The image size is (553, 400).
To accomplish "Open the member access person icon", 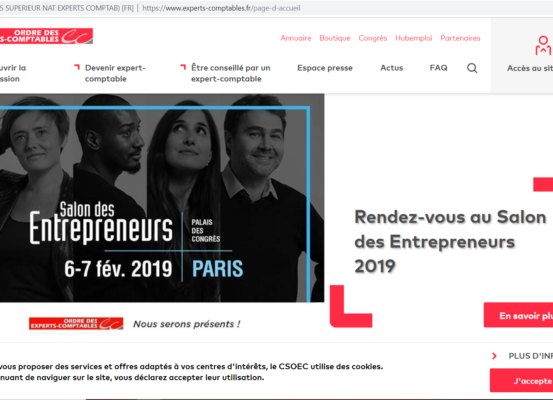I will pos(543,46).
